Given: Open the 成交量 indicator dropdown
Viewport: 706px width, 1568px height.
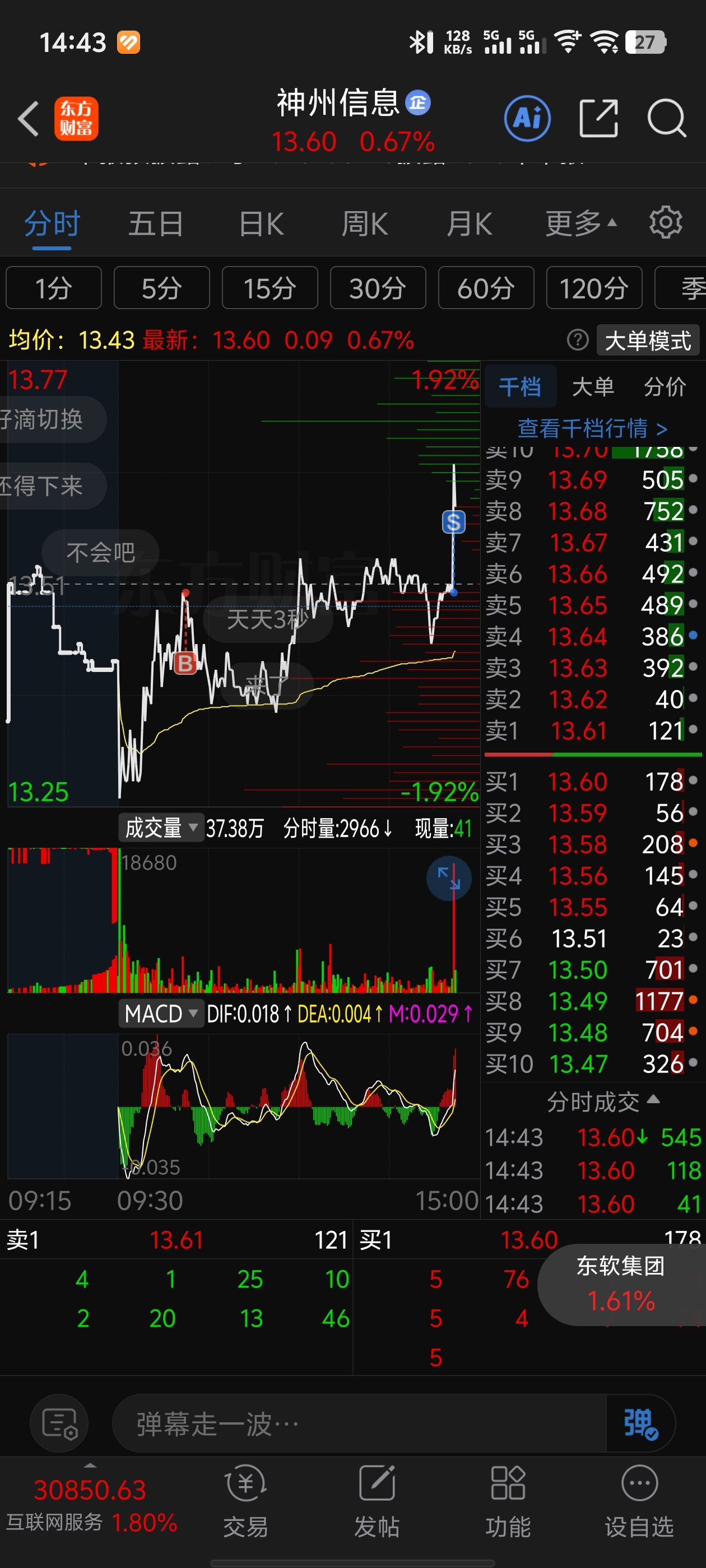Looking at the screenshot, I should click(161, 828).
